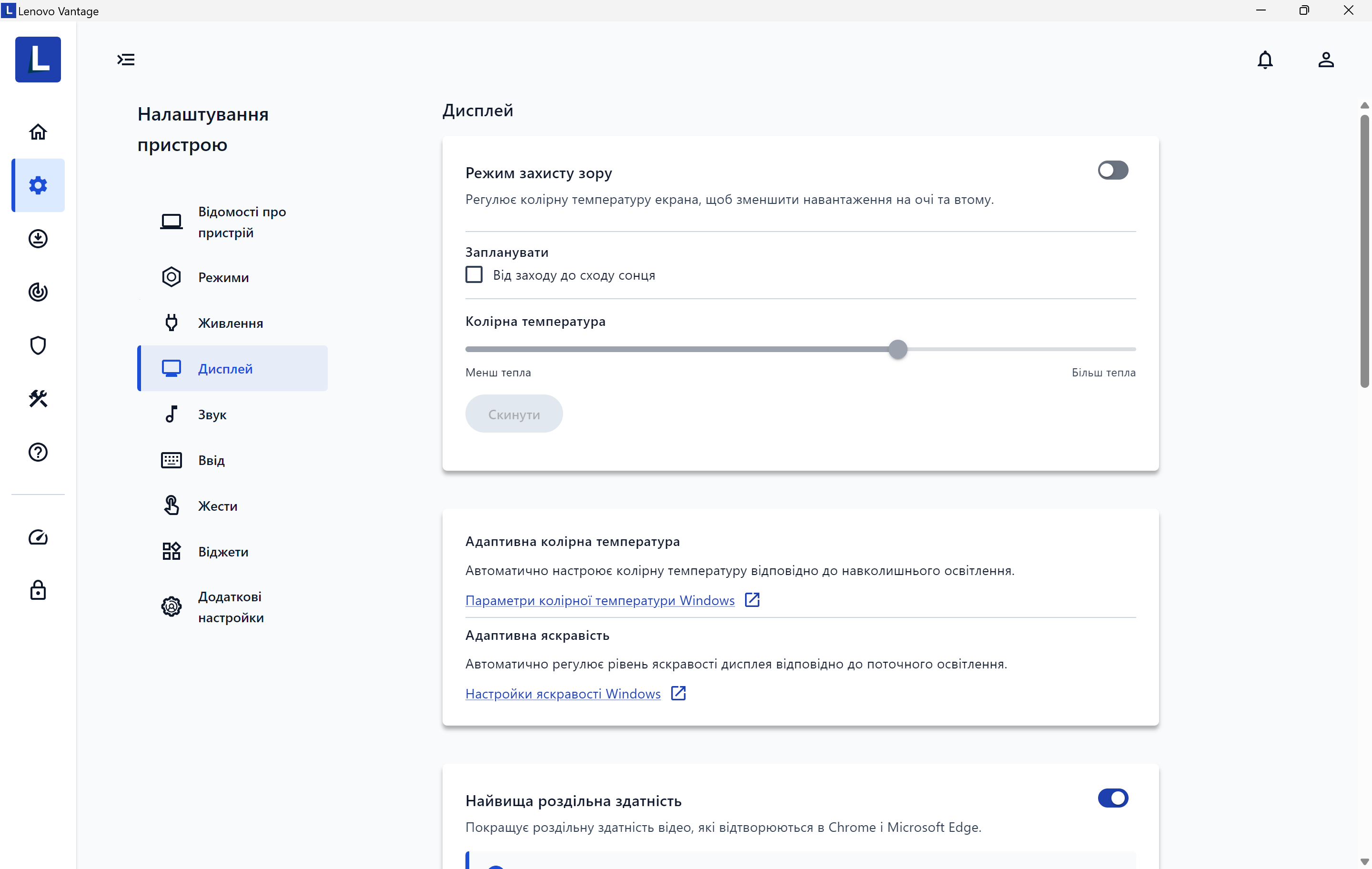1372x869 pixels.
Task: Open the download updates icon in sidebar
Action: [x=38, y=238]
